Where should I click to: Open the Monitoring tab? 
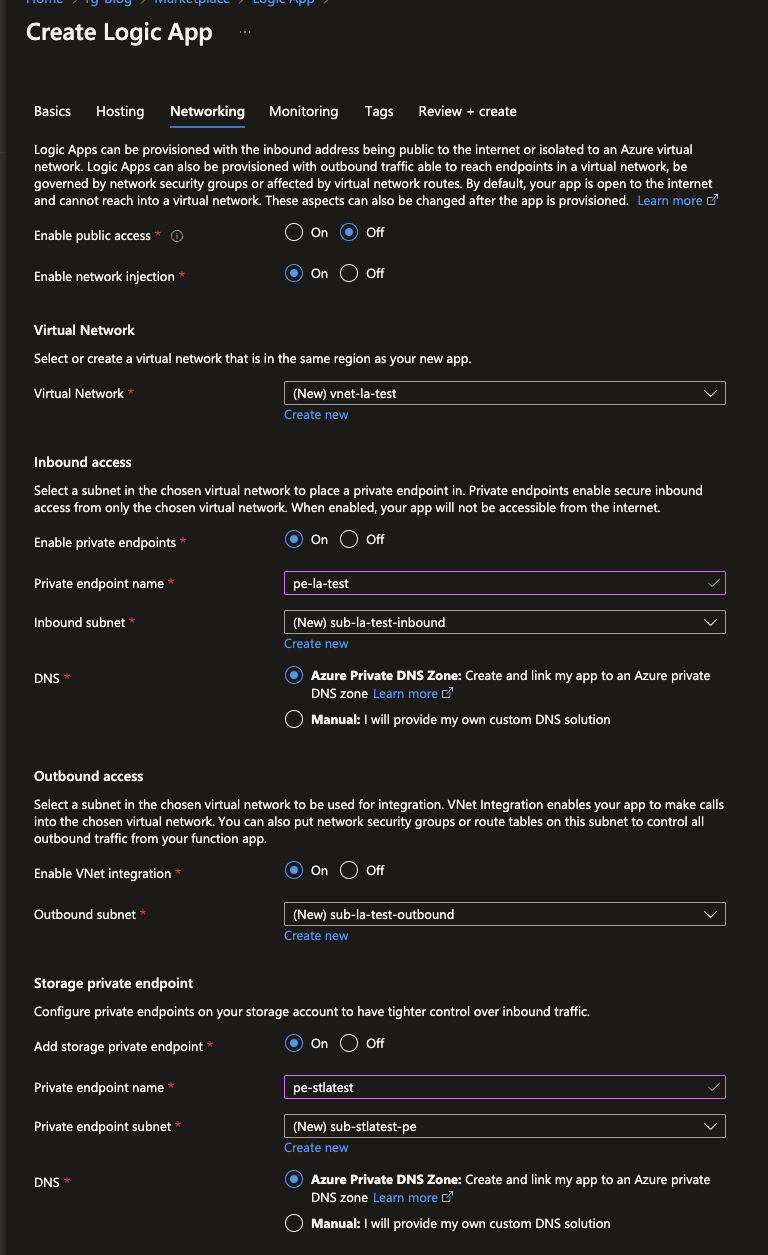[x=303, y=111]
